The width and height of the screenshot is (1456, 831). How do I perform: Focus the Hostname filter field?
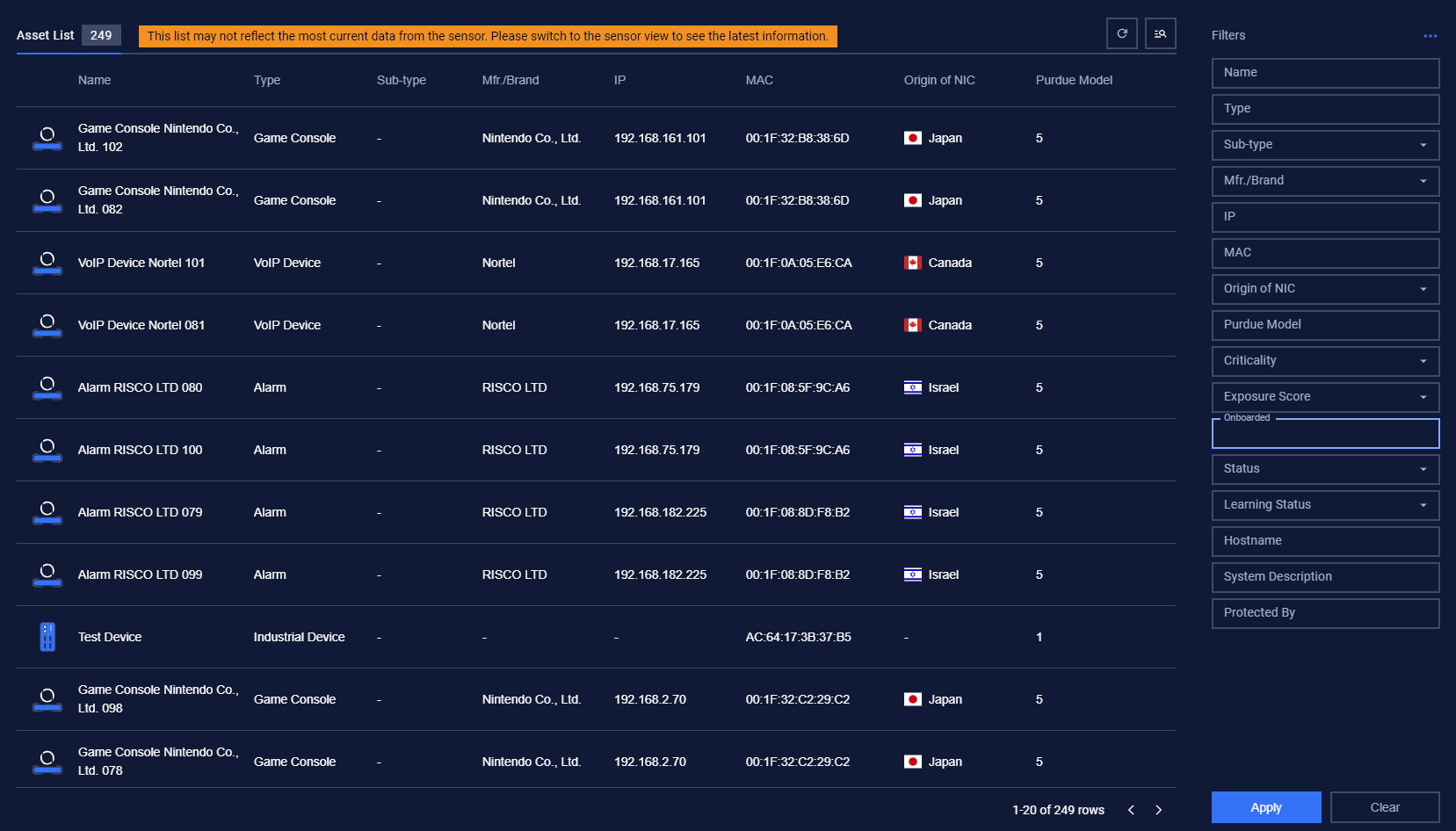tap(1325, 541)
